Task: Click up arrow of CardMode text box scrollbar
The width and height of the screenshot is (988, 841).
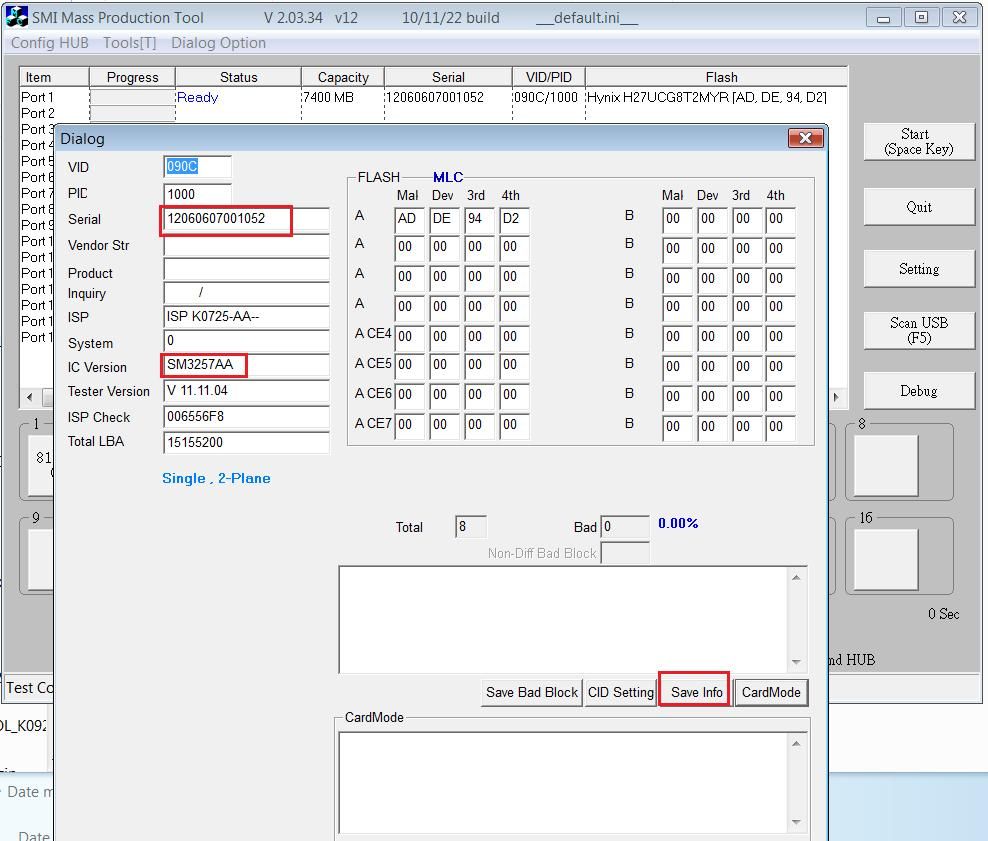Action: click(796, 744)
